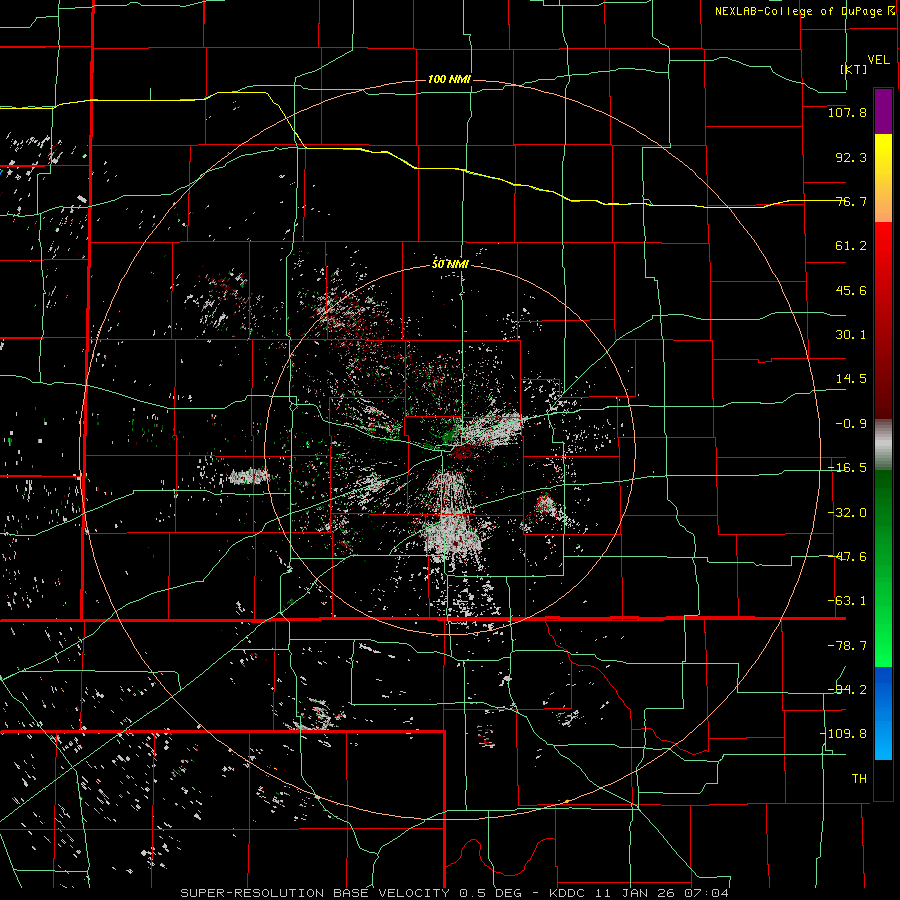Click the 14.5 velocity scale value
This screenshot has width=900, height=900.
point(851,379)
